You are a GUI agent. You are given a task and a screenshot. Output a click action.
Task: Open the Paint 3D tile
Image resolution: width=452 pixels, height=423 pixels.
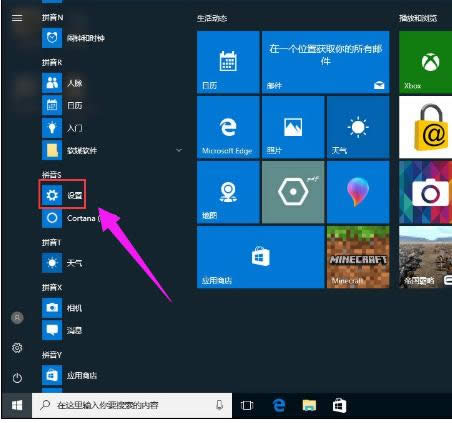(x=358, y=192)
